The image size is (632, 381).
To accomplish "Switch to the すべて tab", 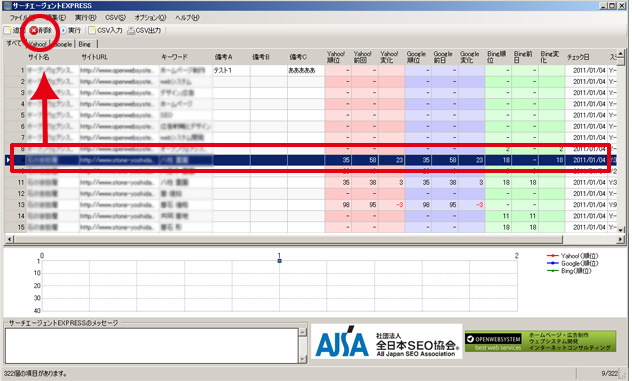I will [x=13, y=43].
